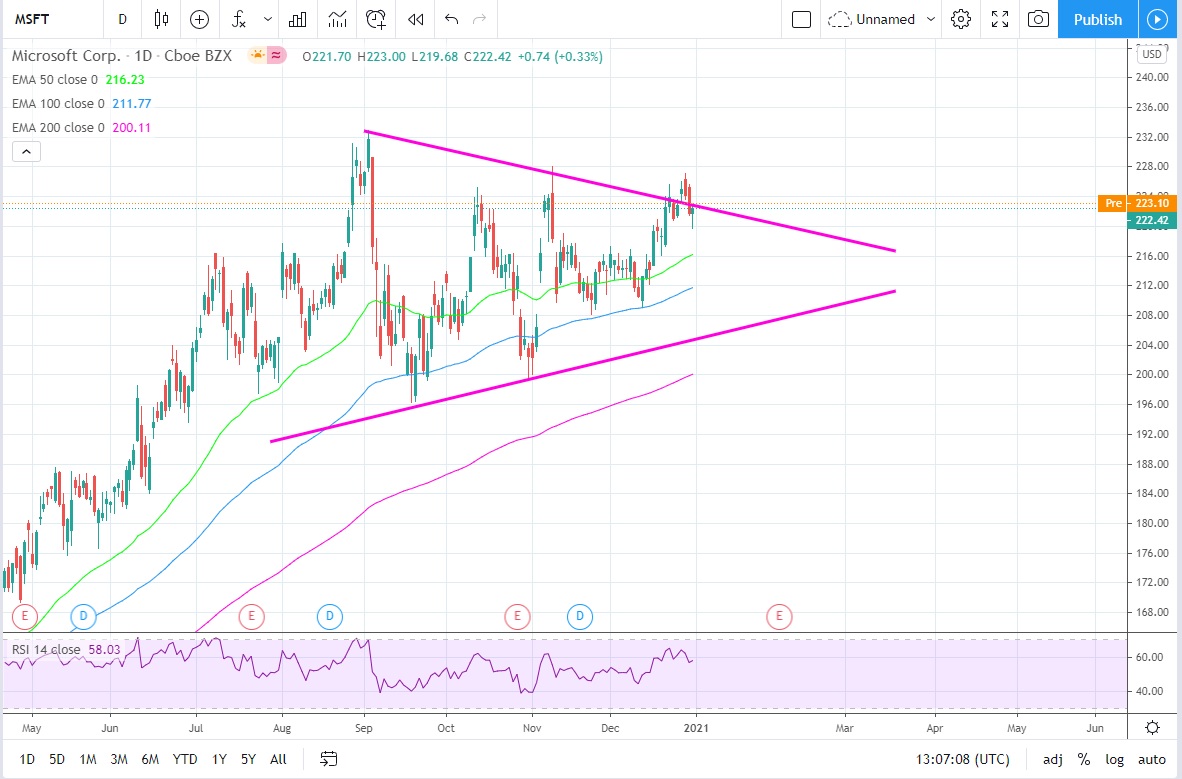
Task: Open axis settings gear at bottom right
Action: pos(1152,728)
